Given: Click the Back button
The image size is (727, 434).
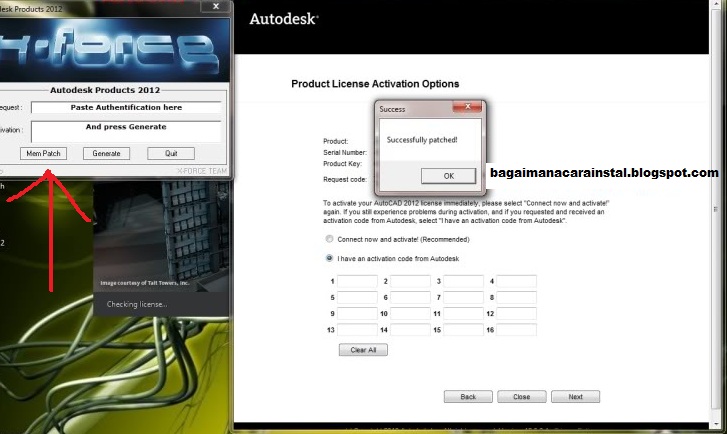Looking at the screenshot, I should pos(468,397).
